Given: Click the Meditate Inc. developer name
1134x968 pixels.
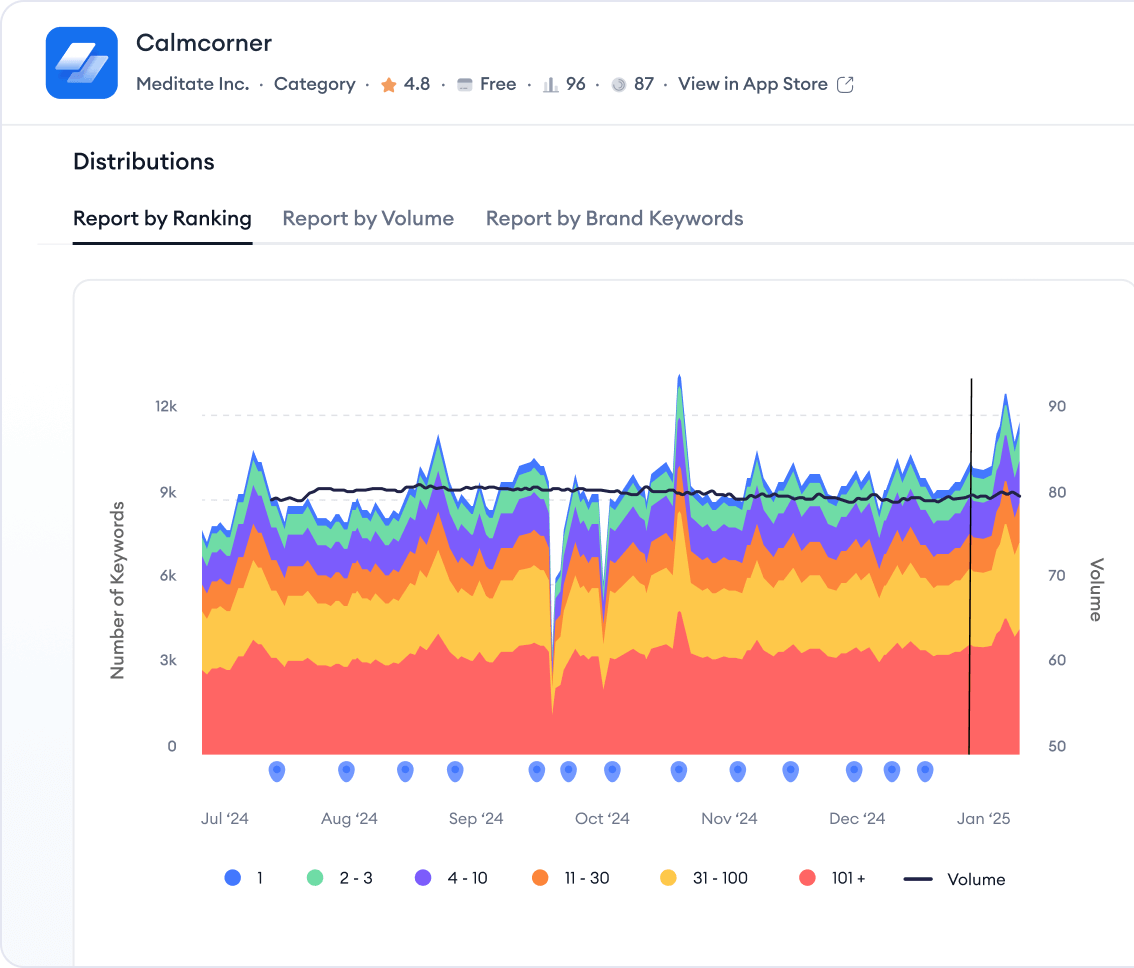Looking at the screenshot, I should click(193, 84).
